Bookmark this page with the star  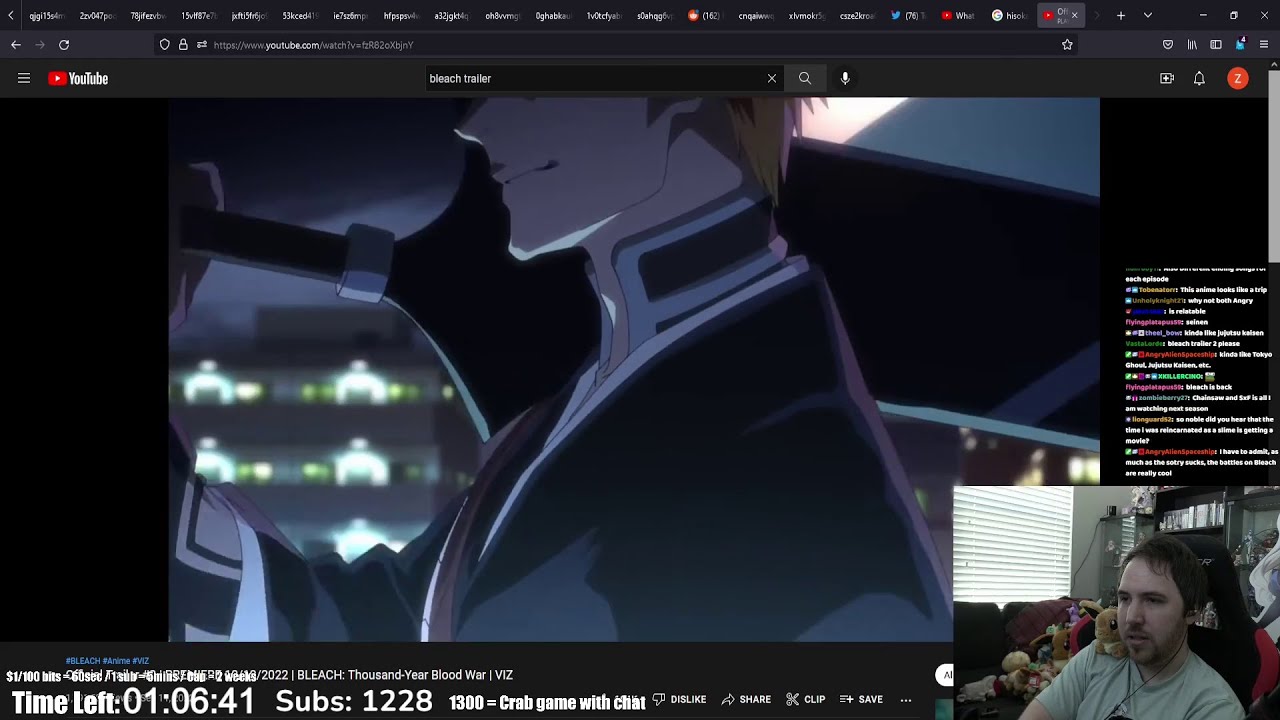[1067, 45]
